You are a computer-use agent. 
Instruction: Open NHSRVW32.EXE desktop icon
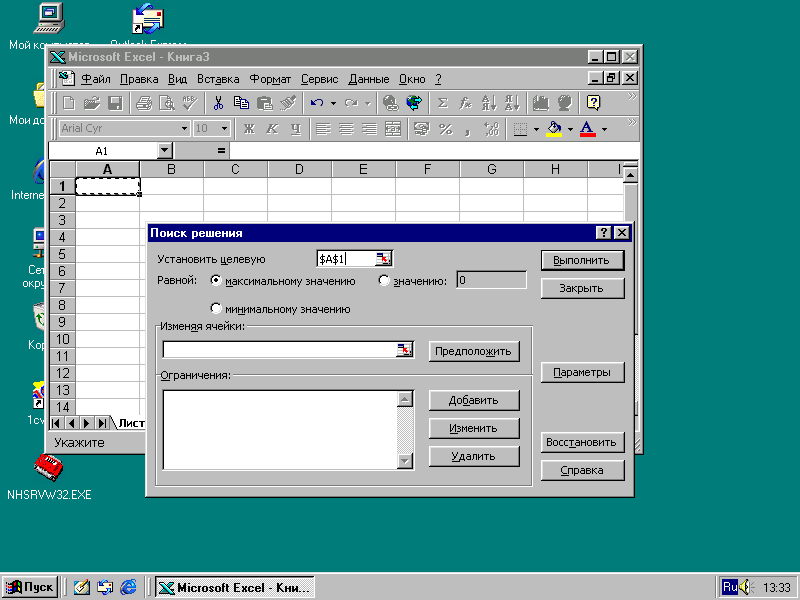click(49, 478)
